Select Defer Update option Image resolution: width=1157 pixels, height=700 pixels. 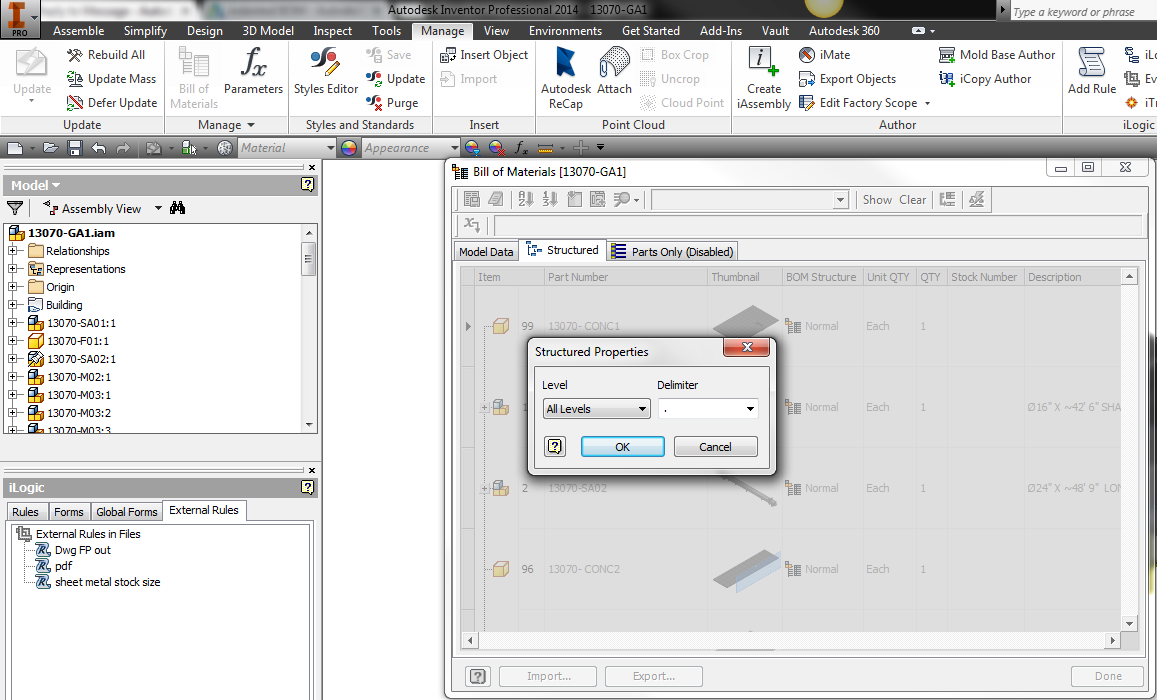[x=112, y=102]
